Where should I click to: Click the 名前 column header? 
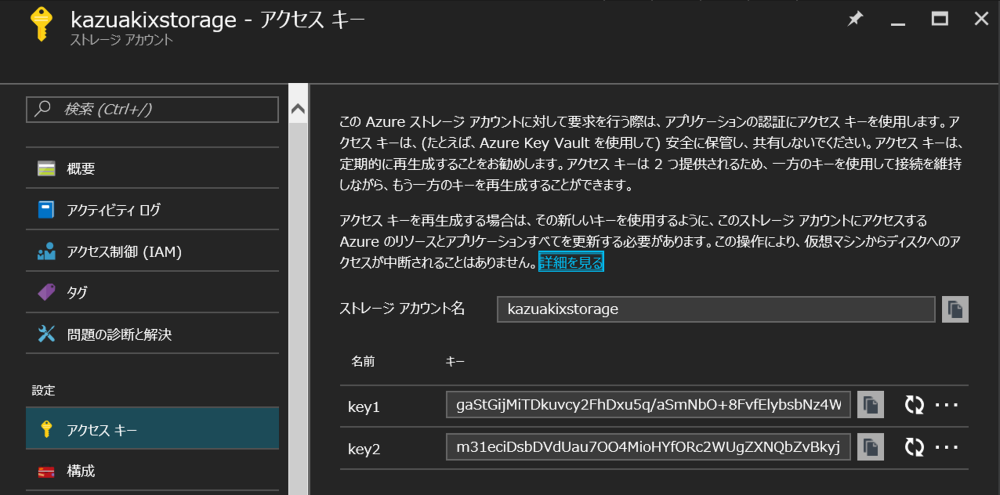coord(363,362)
